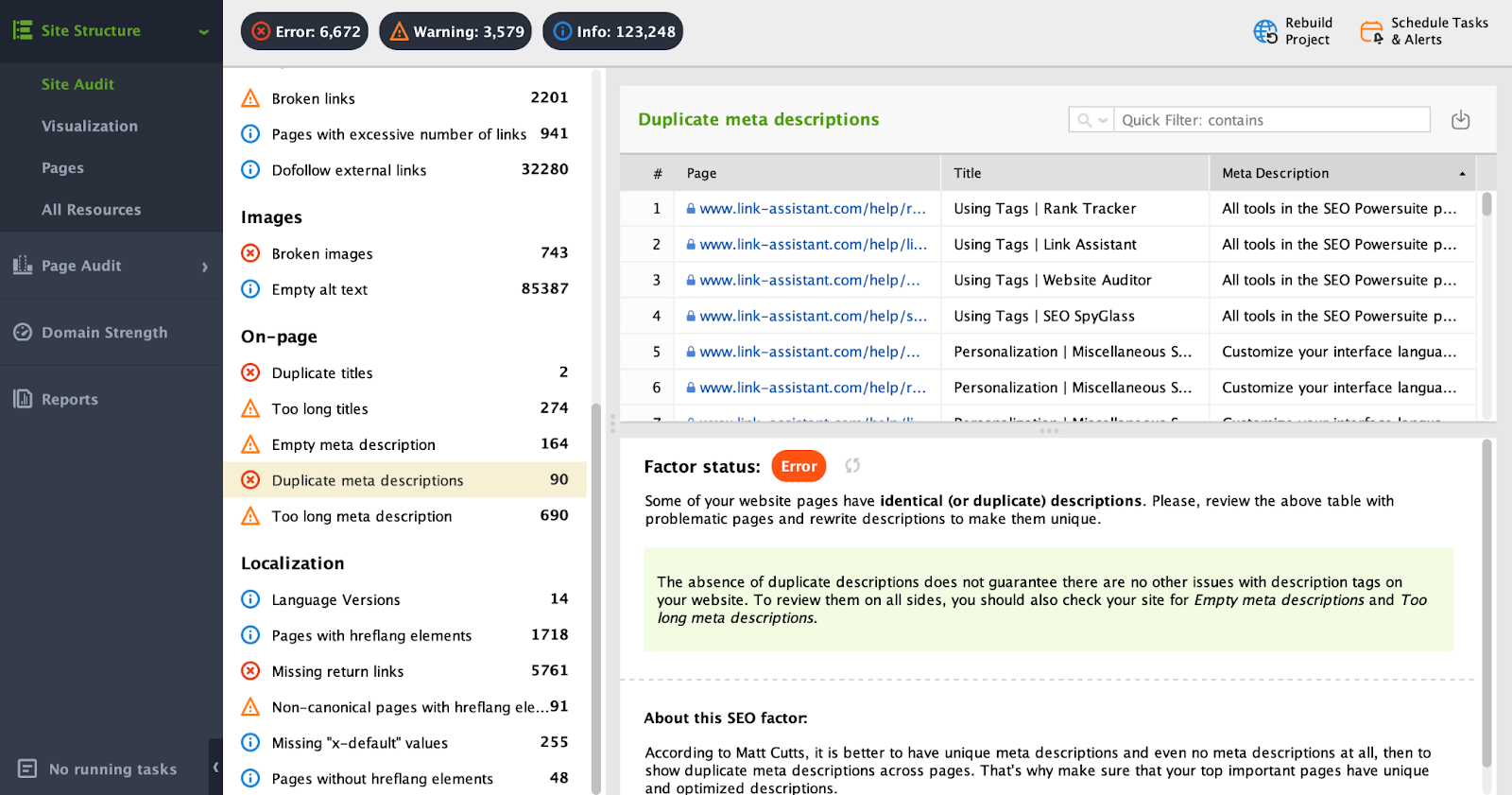This screenshot has height=795, width=1512.
Task: Click lock icon in row 6
Action: click(691, 388)
